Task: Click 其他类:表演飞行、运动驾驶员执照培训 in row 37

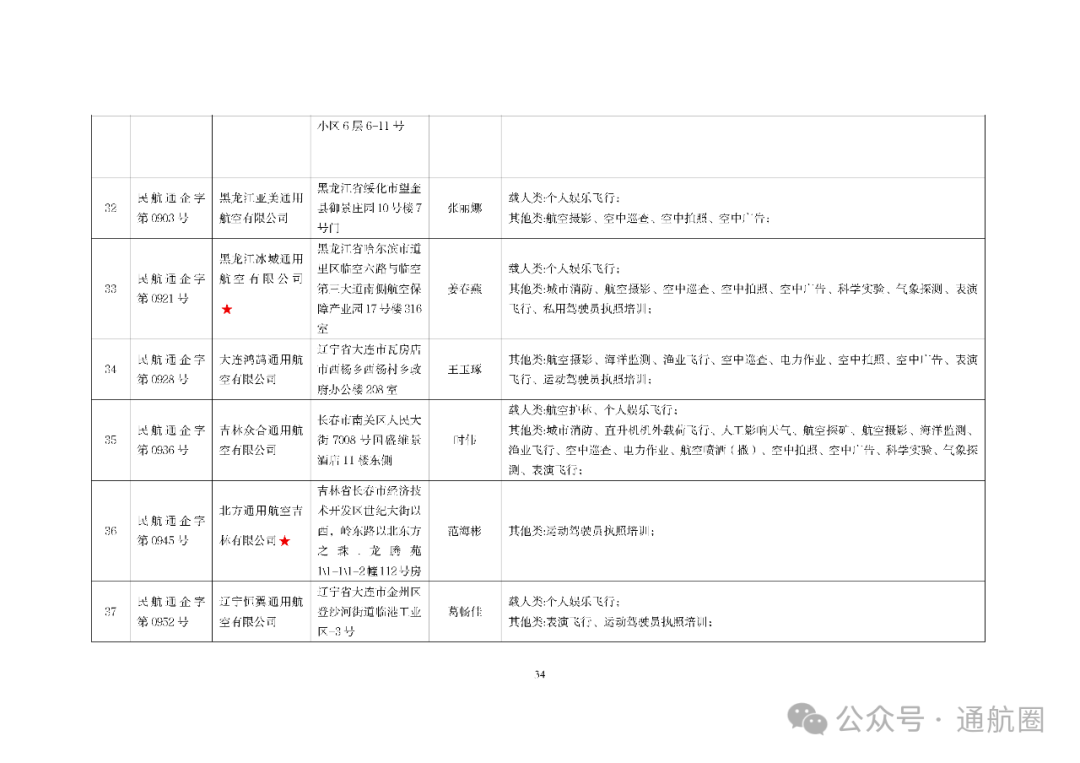Action: [x=610, y=622]
